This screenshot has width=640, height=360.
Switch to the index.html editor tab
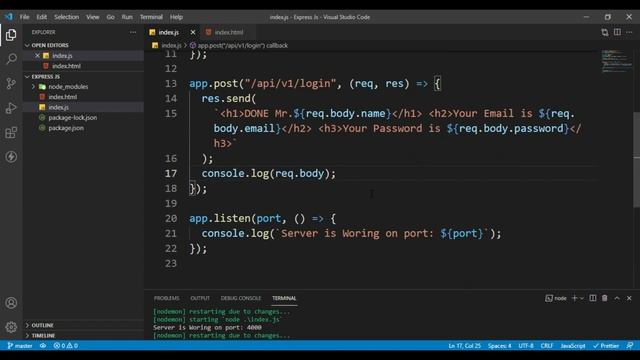(x=229, y=32)
